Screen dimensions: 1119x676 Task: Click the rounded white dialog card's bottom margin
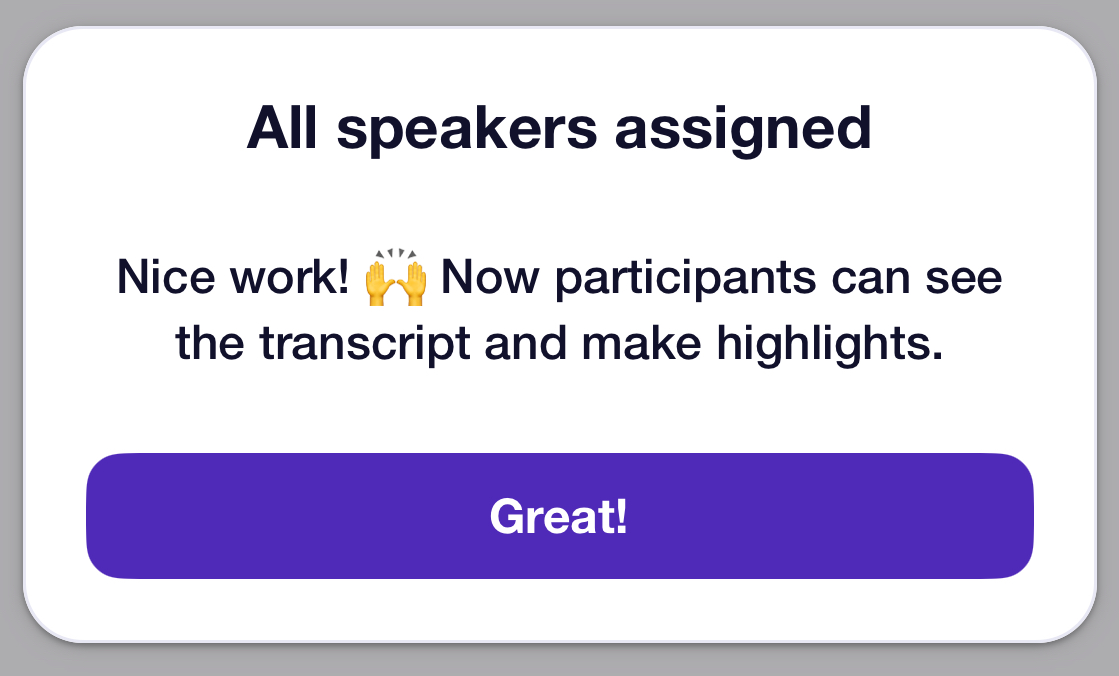(x=560, y=610)
